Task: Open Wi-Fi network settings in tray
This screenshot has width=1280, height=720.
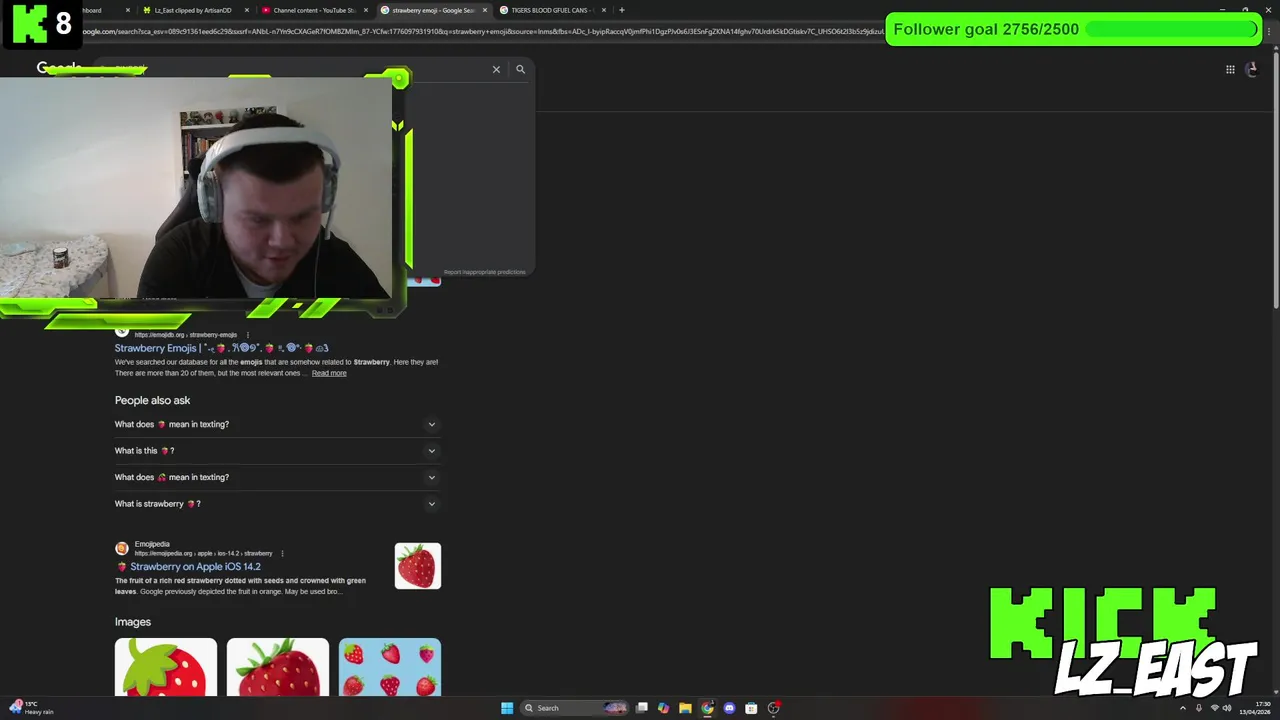Action: 1214,708
